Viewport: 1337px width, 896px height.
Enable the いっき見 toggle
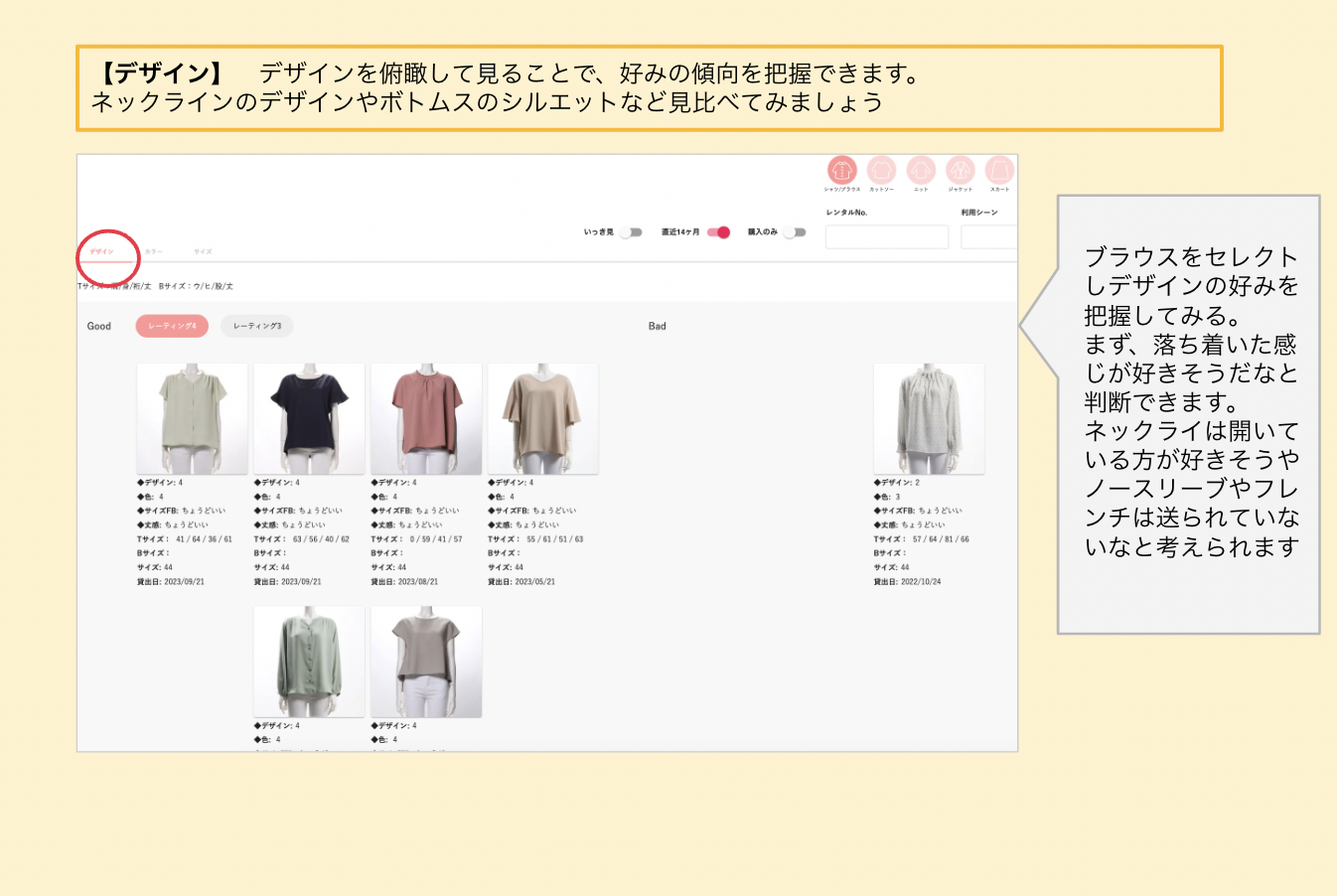click(x=631, y=232)
